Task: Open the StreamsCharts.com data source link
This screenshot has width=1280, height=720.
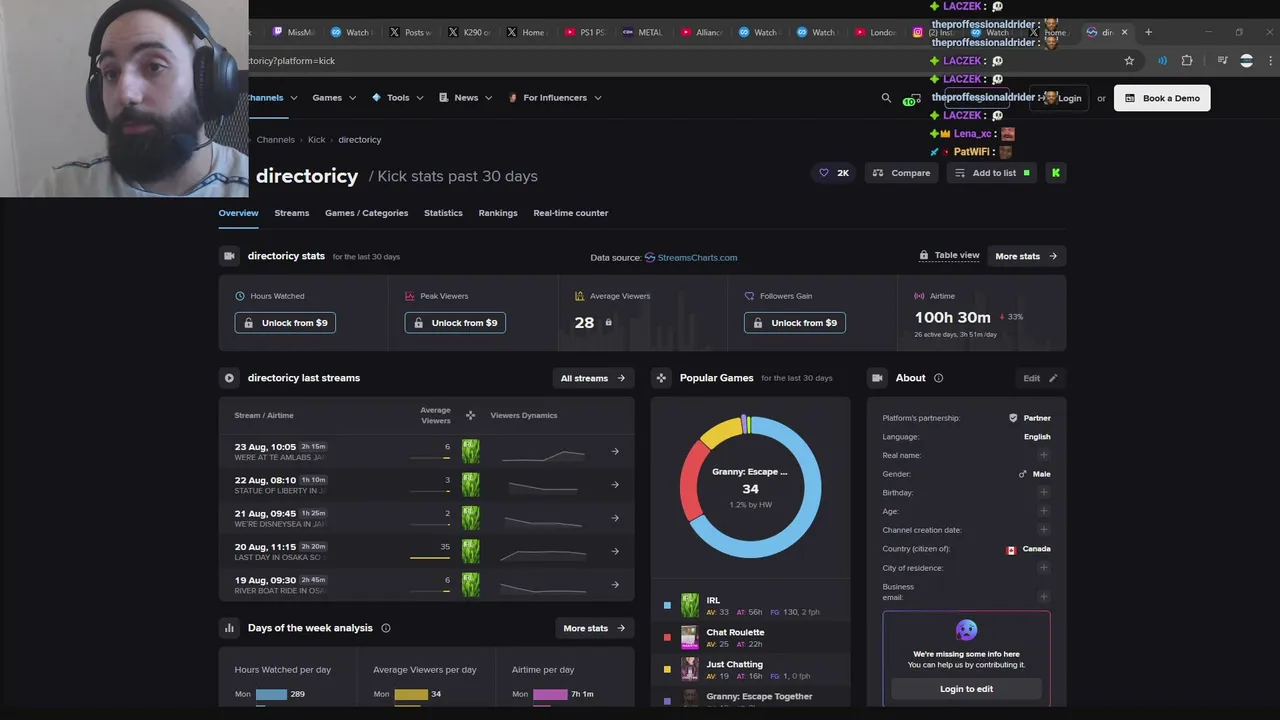Action: click(x=691, y=257)
